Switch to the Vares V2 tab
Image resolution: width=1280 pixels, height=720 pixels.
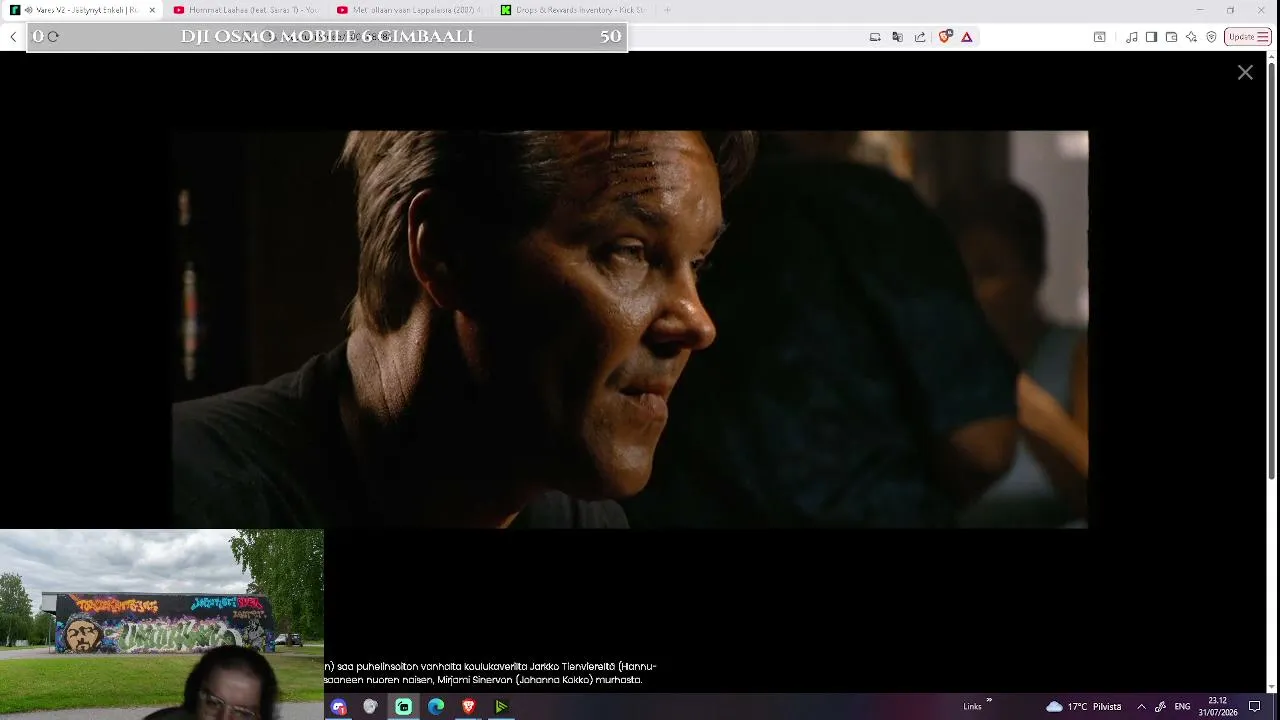click(x=82, y=10)
